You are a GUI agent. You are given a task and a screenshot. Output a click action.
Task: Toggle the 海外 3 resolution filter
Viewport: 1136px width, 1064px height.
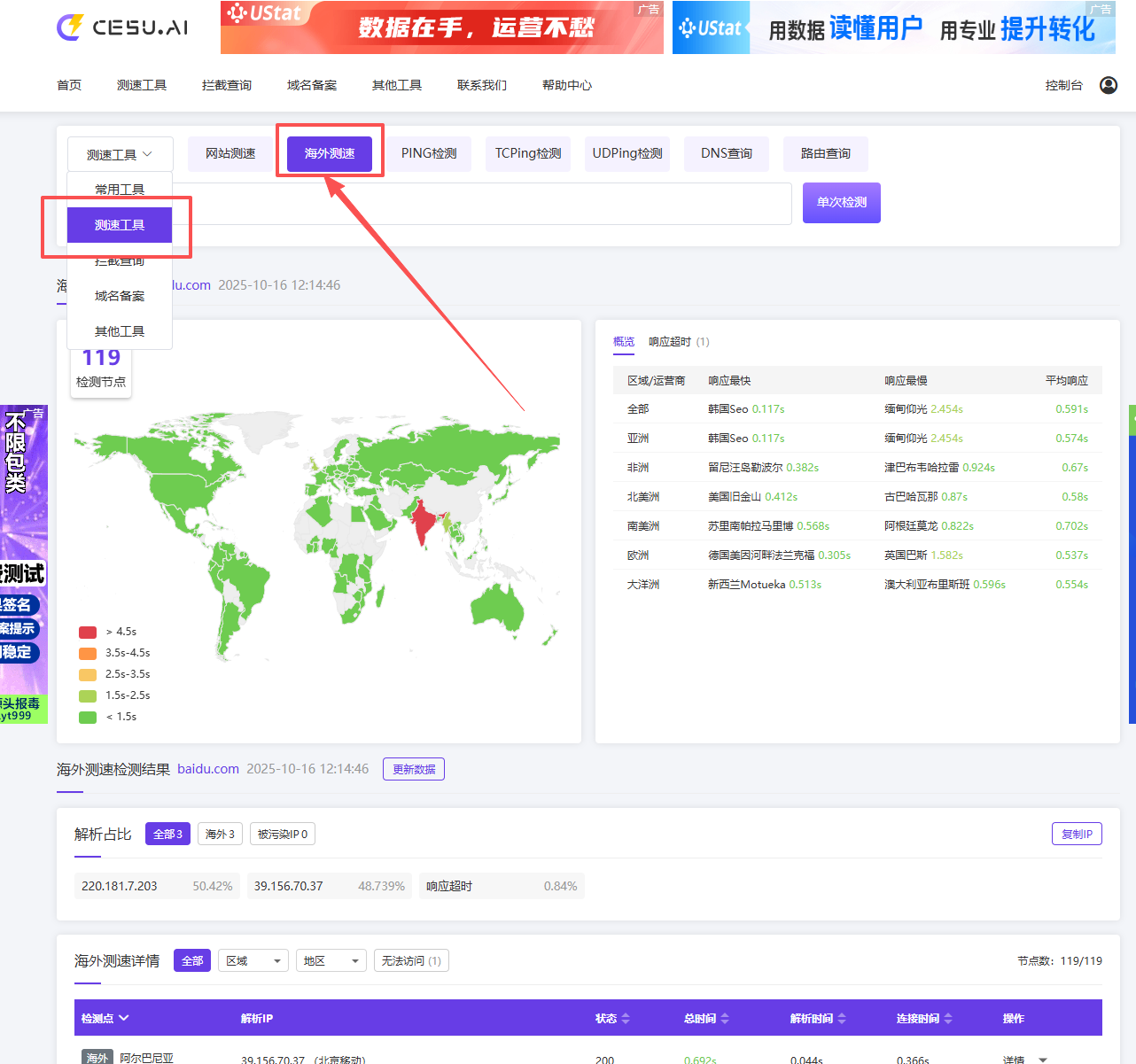point(220,835)
